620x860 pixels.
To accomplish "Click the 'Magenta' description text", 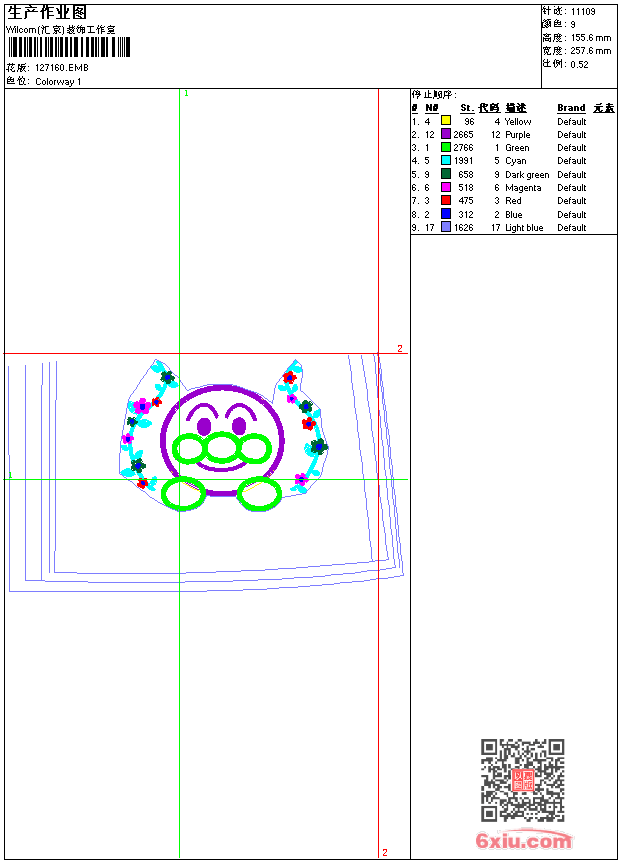I will point(523,188).
